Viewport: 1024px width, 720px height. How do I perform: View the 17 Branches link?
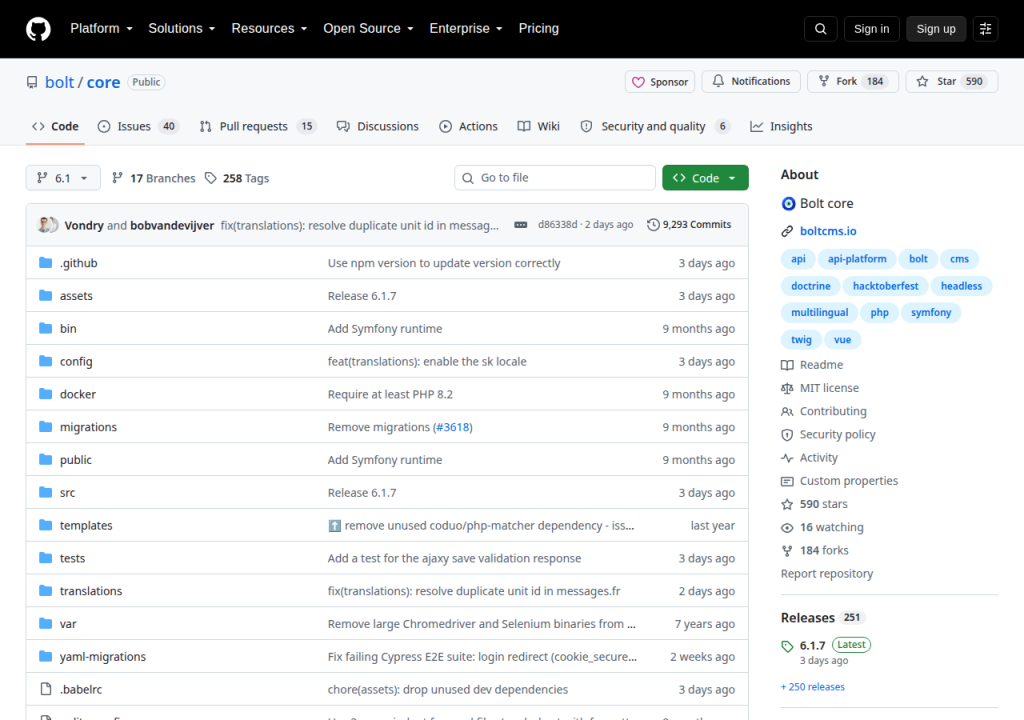[x=153, y=178]
